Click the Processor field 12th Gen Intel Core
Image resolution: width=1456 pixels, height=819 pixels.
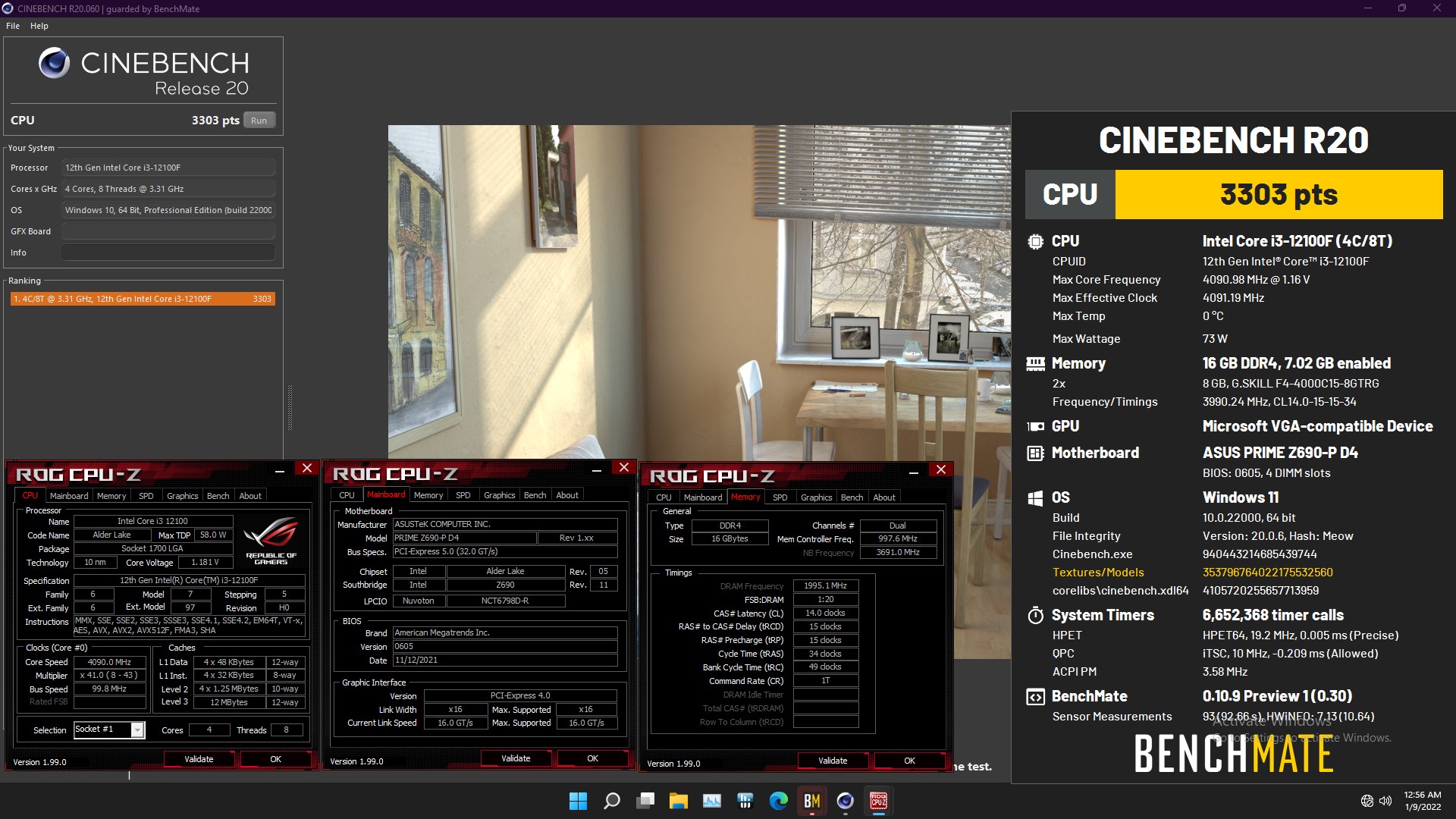pos(168,168)
